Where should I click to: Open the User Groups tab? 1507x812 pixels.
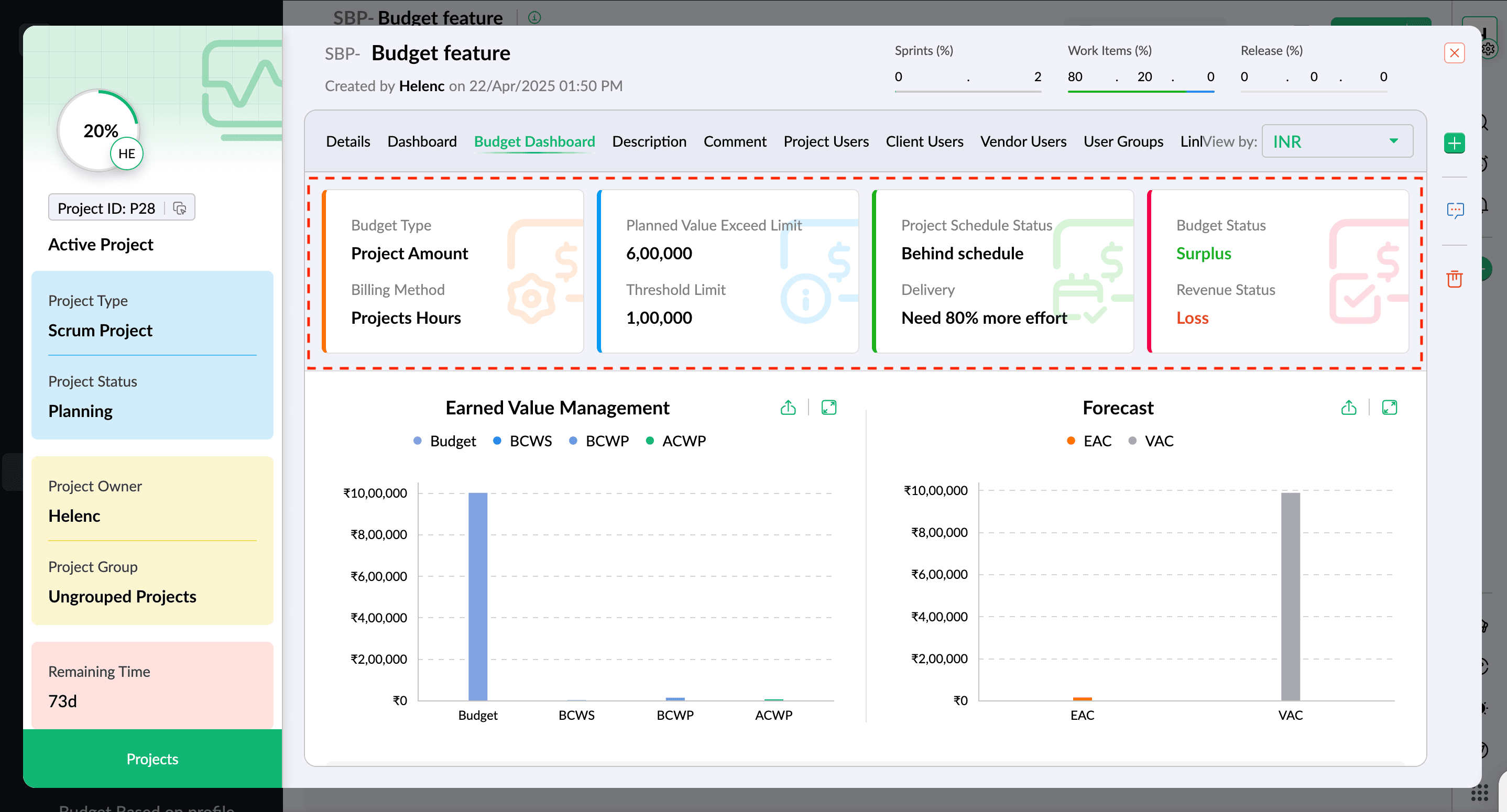coord(1123,141)
